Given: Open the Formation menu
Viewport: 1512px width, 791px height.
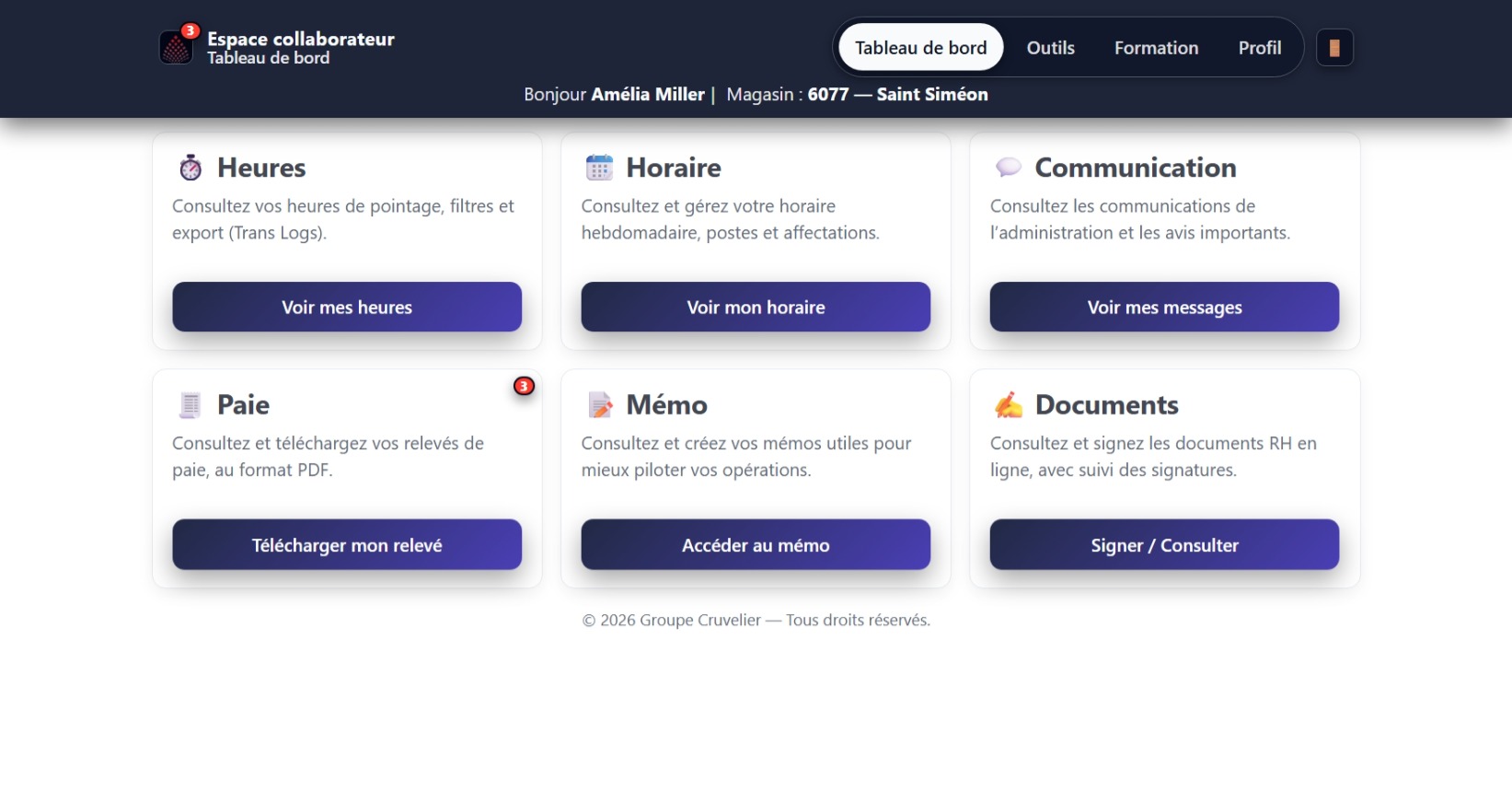Looking at the screenshot, I should (x=1156, y=48).
